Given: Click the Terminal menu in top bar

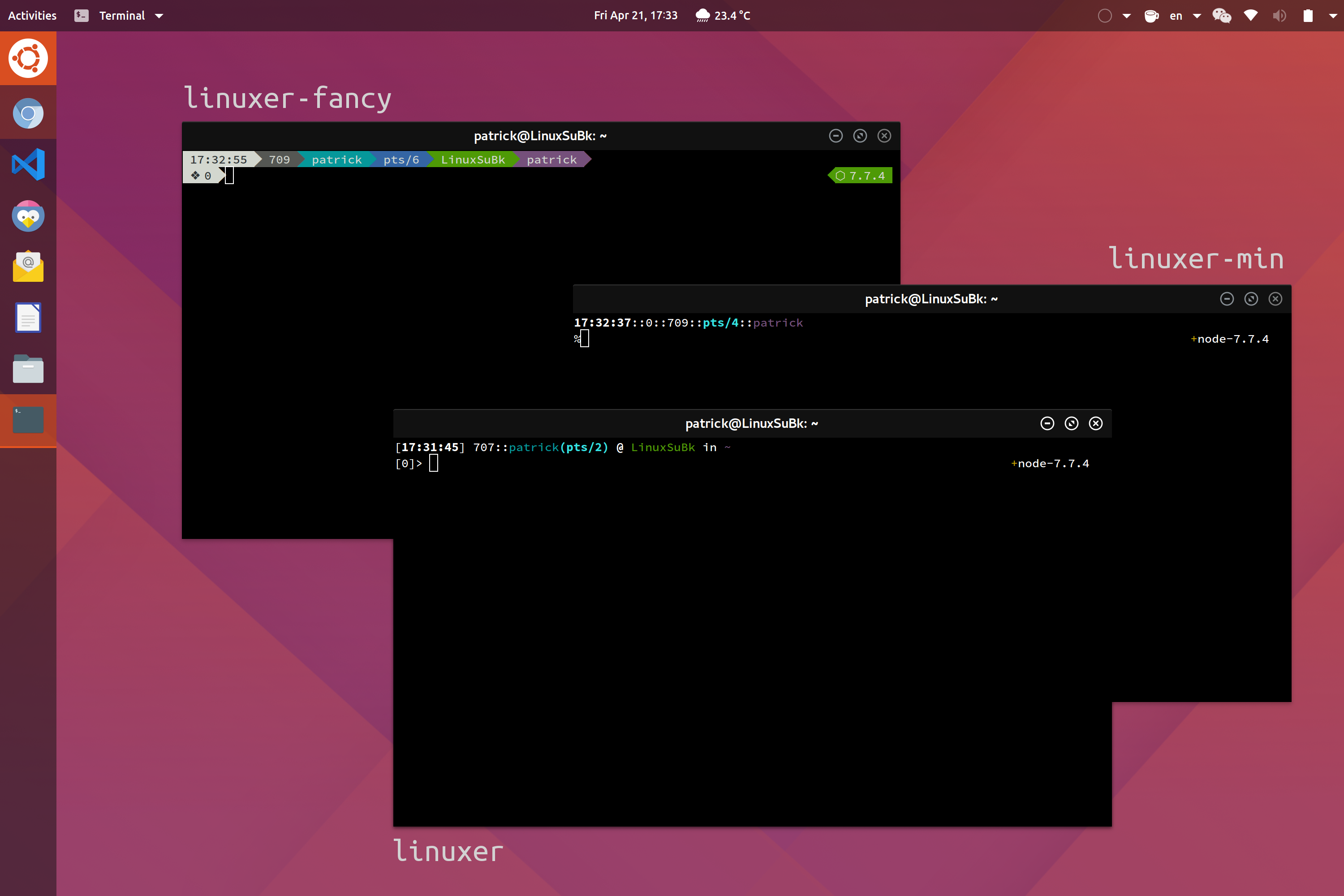Looking at the screenshot, I should click(121, 15).
